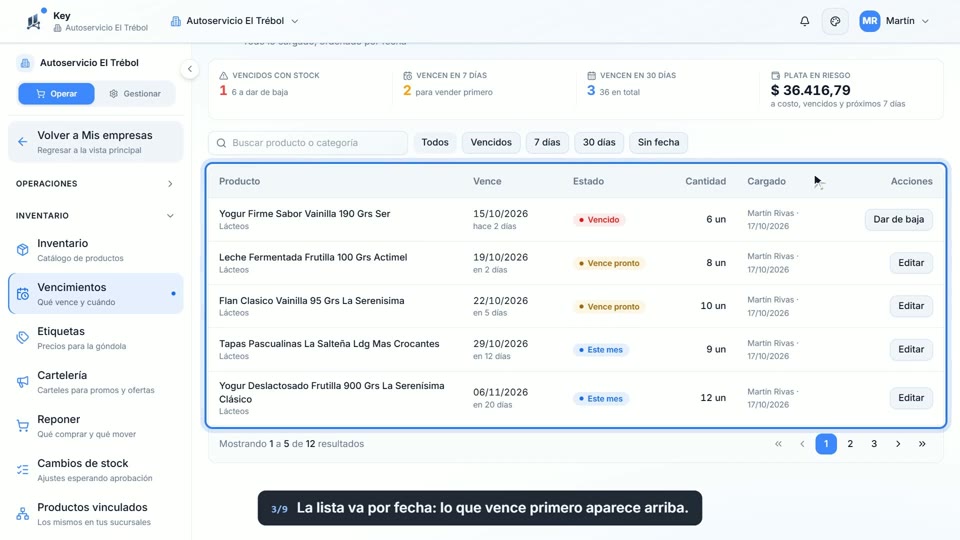
Task: Click the Vencidos con stock warning icon
Action: pyautogui.click(x=223, y=75)
